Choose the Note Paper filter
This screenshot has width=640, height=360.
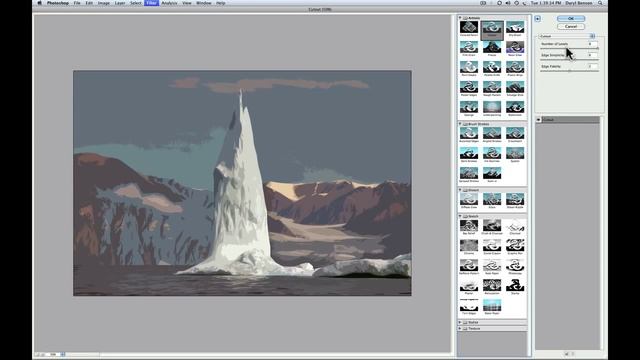tap(492, 266)
